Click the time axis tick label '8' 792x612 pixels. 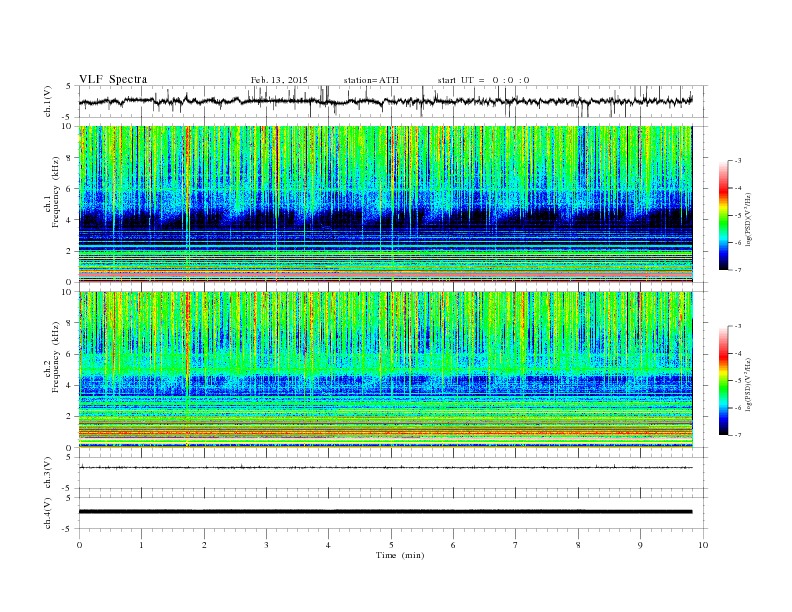pyautogui.click(x=578, y=545)
